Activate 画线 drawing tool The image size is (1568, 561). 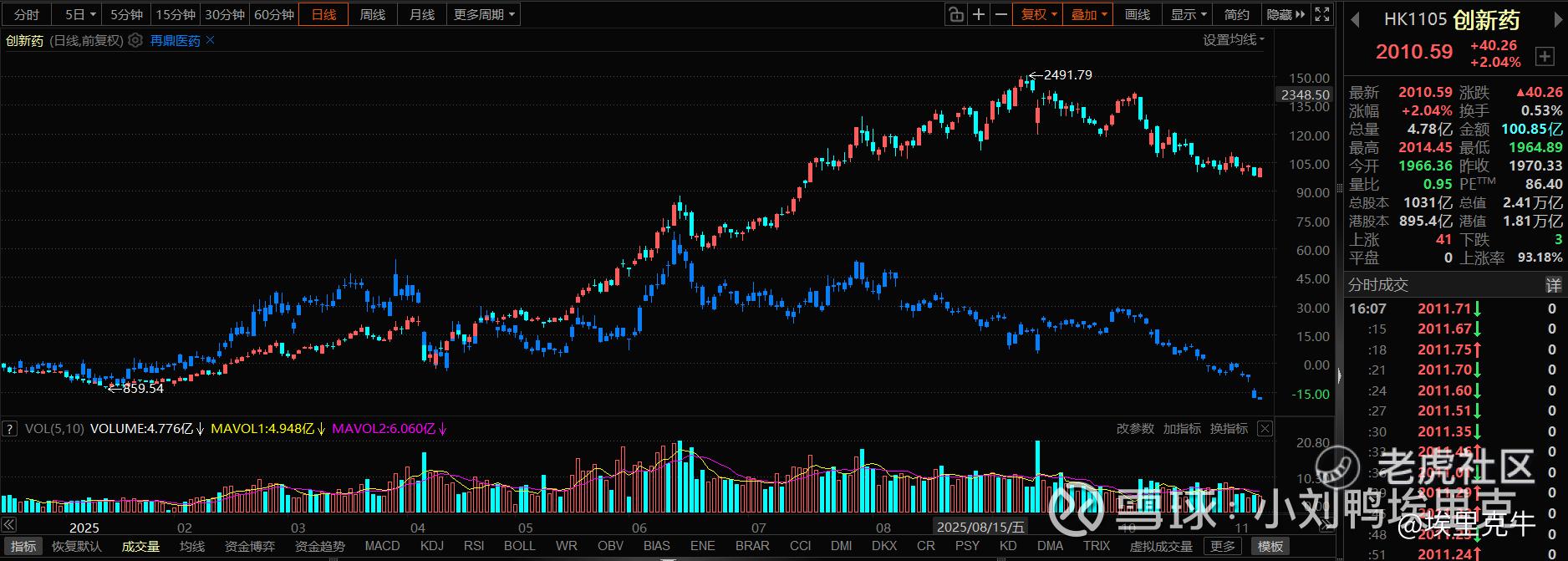click(1138, 14)
